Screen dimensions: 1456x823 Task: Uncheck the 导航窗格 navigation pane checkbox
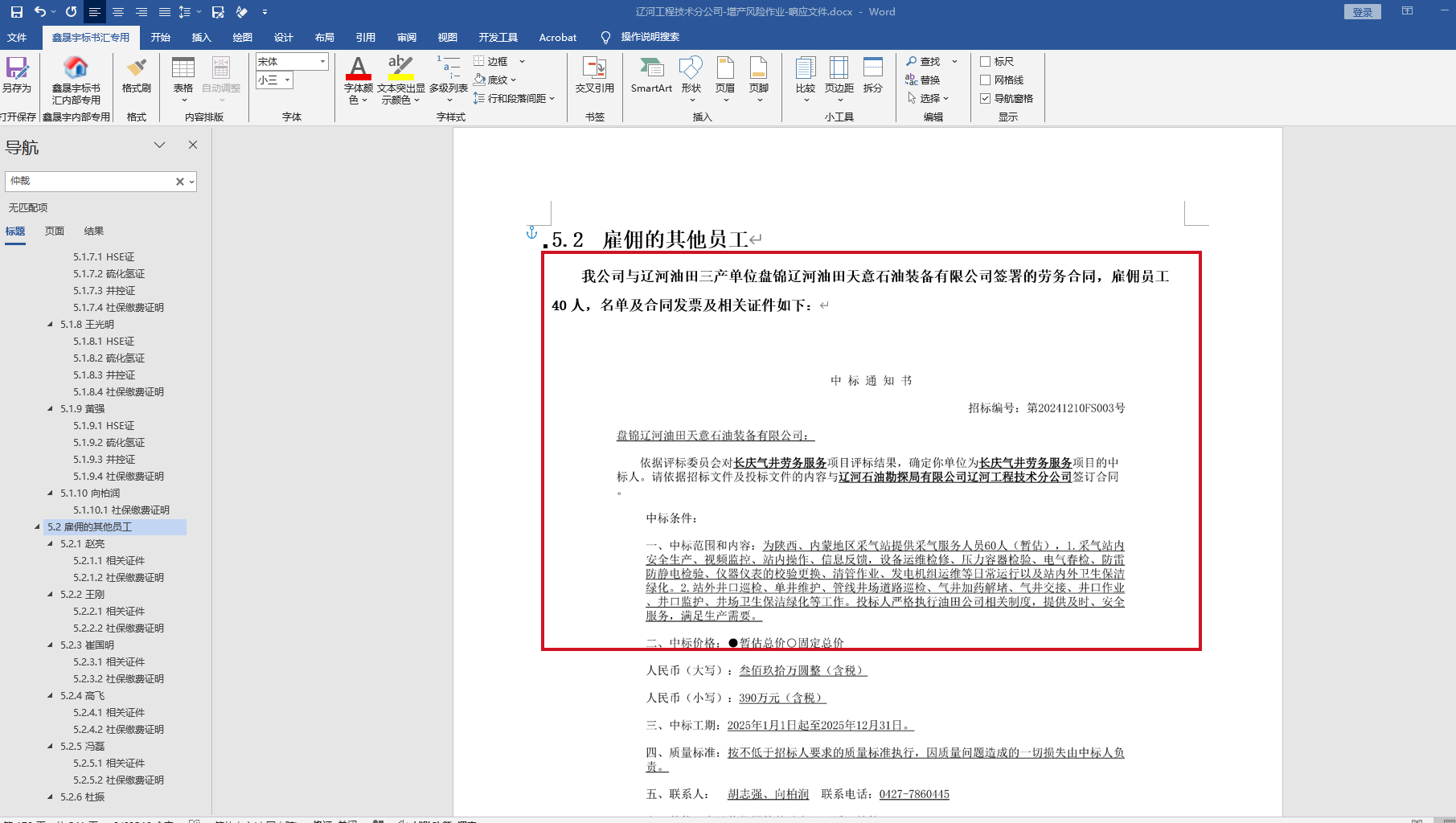tap(985, 98)
